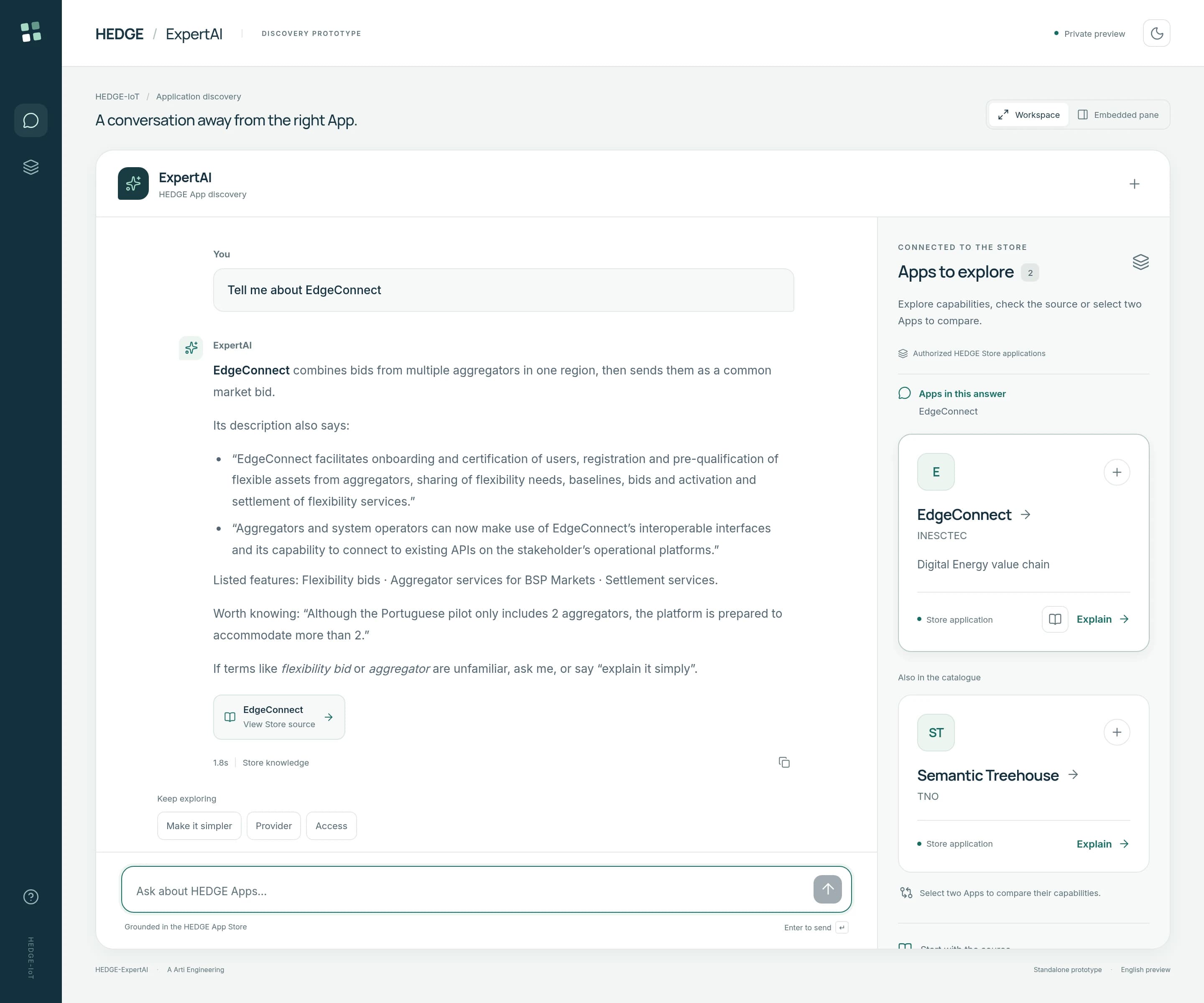Viewport: 1204px width, 1003px height.
Task: Switch to Embedded pane view
Action: pyautogui.click(x=1118, y=115)
